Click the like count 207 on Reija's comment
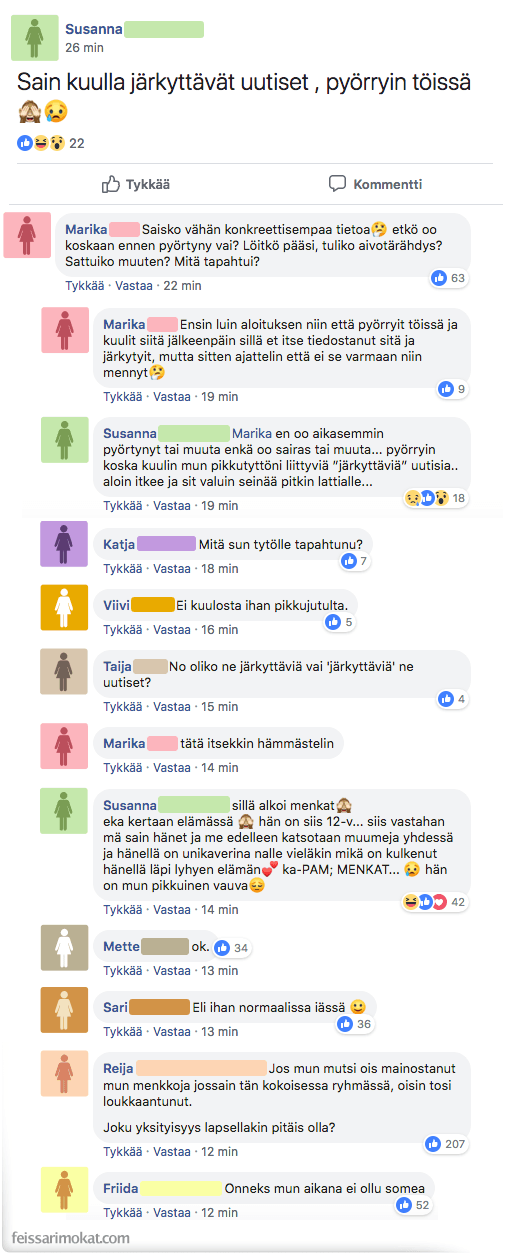This screenshot has height=1253, width=508. [446, 1143]
